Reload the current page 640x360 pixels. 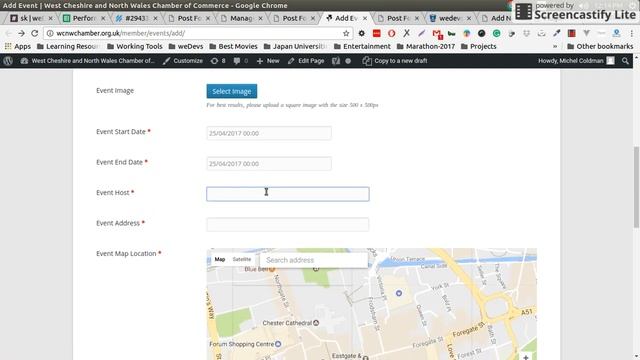35,33
